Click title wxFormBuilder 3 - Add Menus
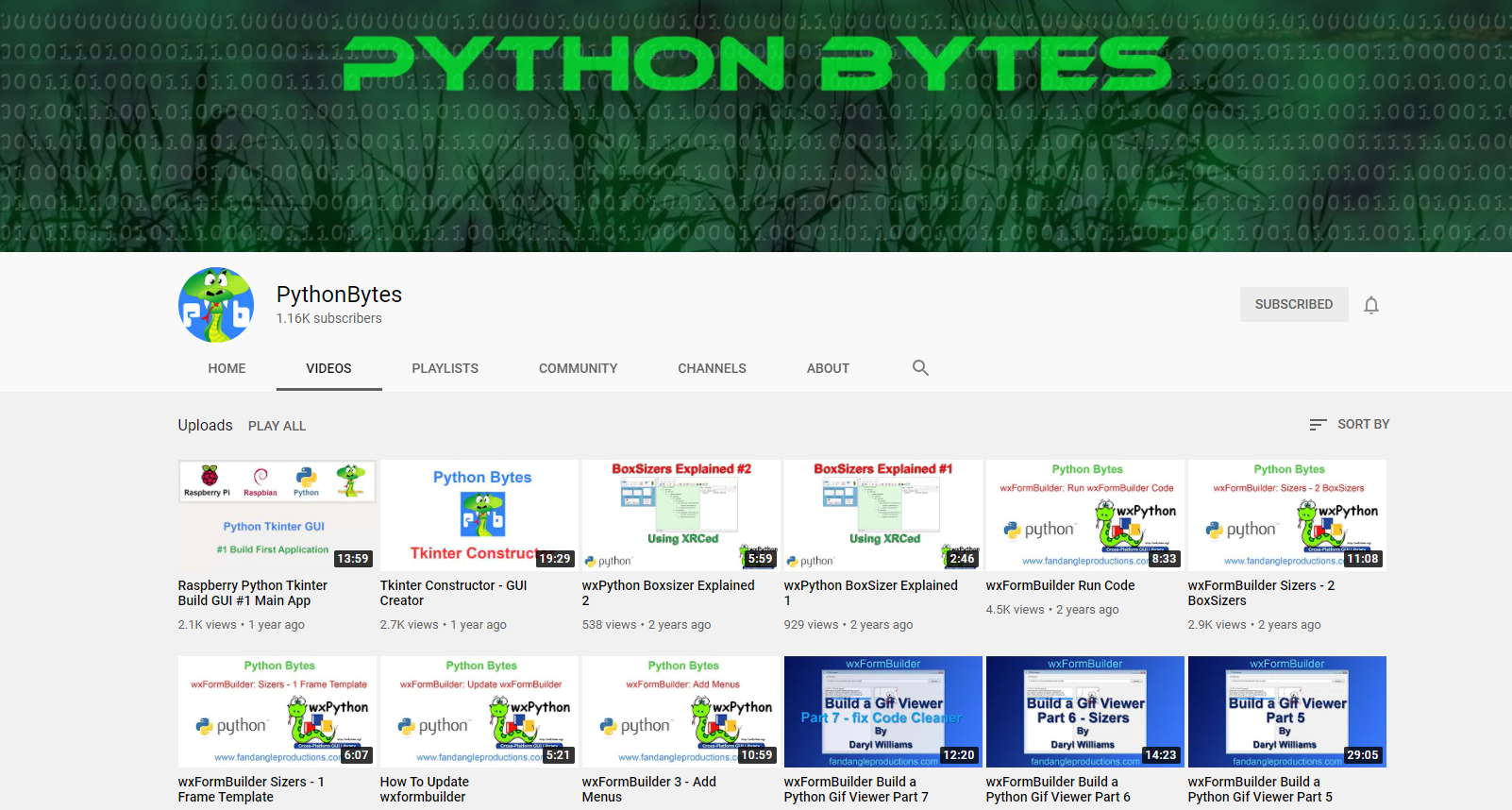The image size is (1512, 810). [x=649, y=789]
